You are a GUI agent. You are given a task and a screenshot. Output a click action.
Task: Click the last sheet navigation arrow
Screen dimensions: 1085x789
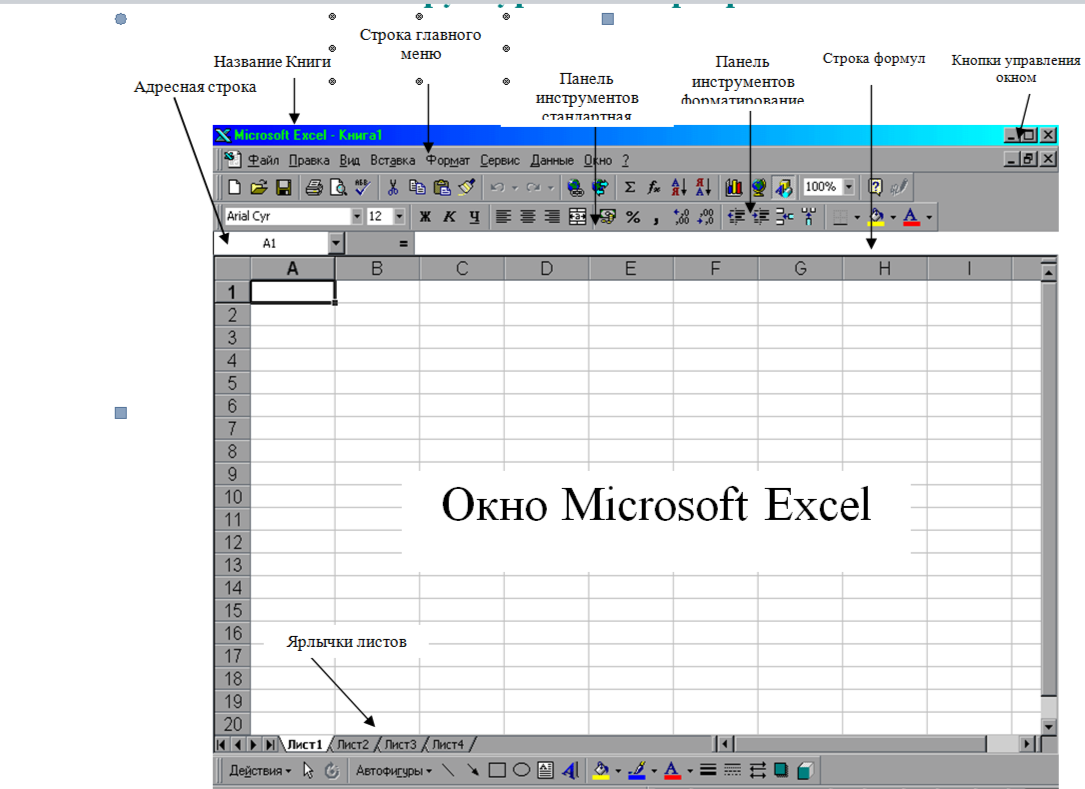click(x=270, y=745)
